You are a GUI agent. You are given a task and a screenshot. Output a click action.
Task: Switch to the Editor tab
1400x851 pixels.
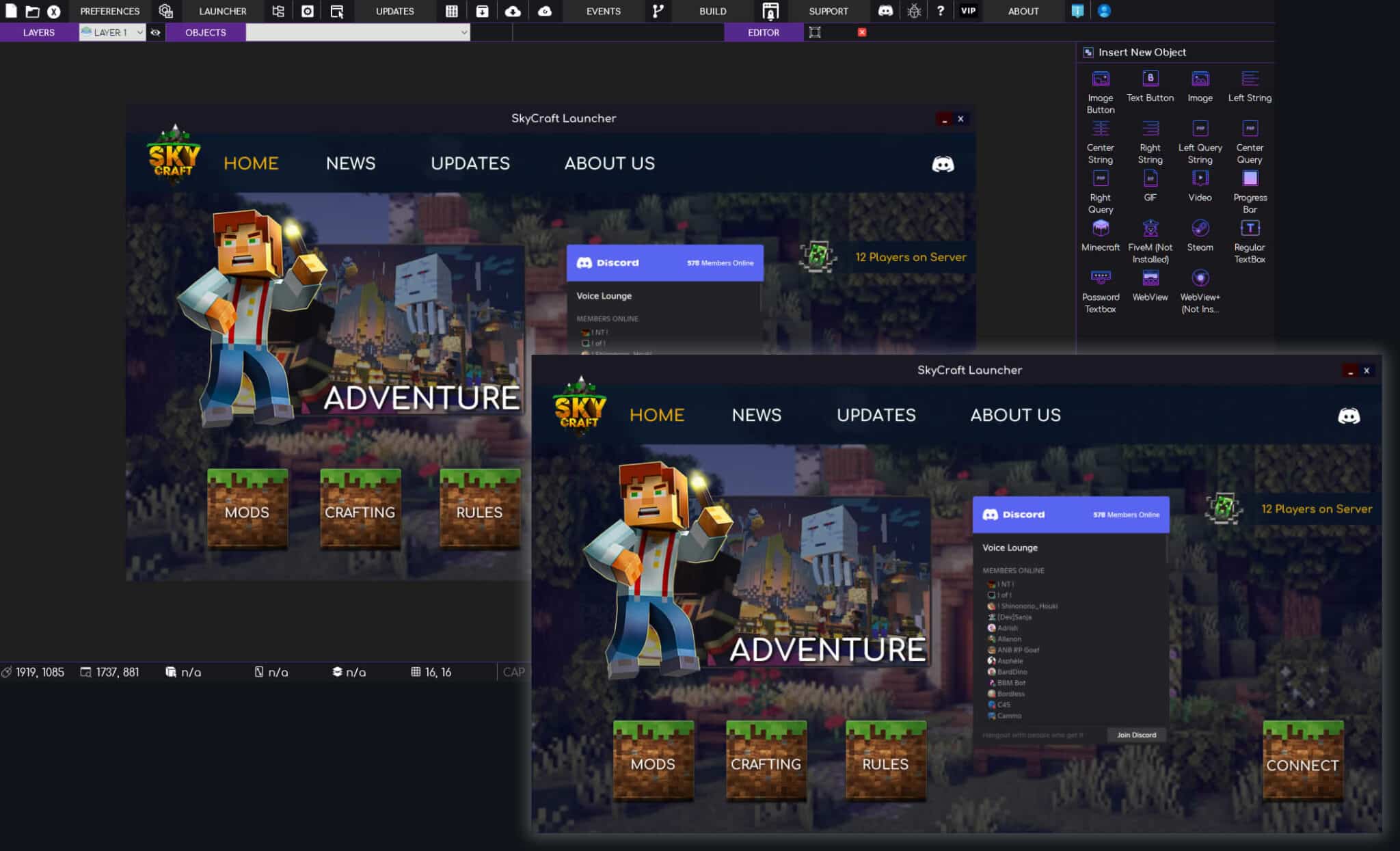tap(764, 32)
